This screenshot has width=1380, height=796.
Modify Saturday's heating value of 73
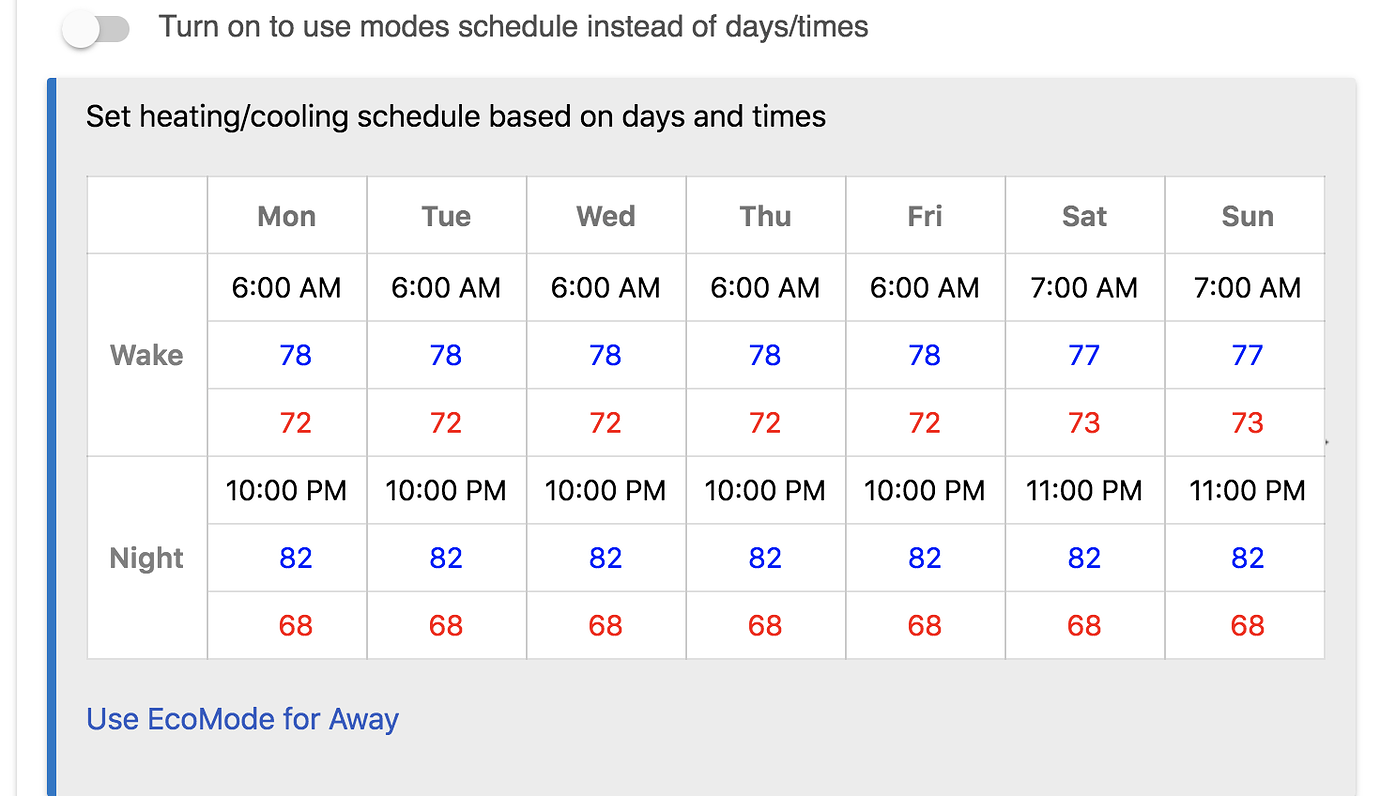pos(1084,421)
